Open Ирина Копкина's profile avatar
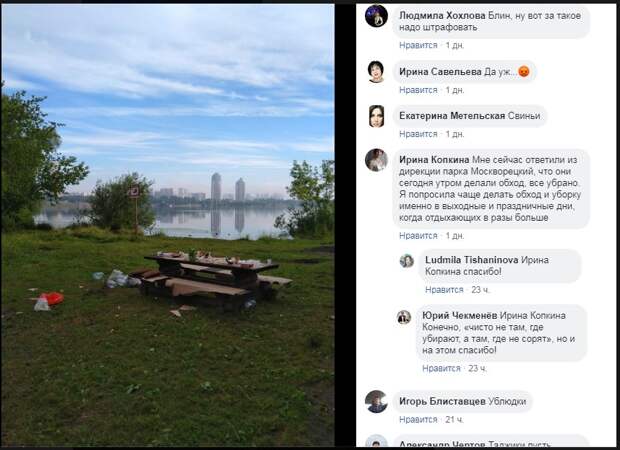 tap(376, 160)
